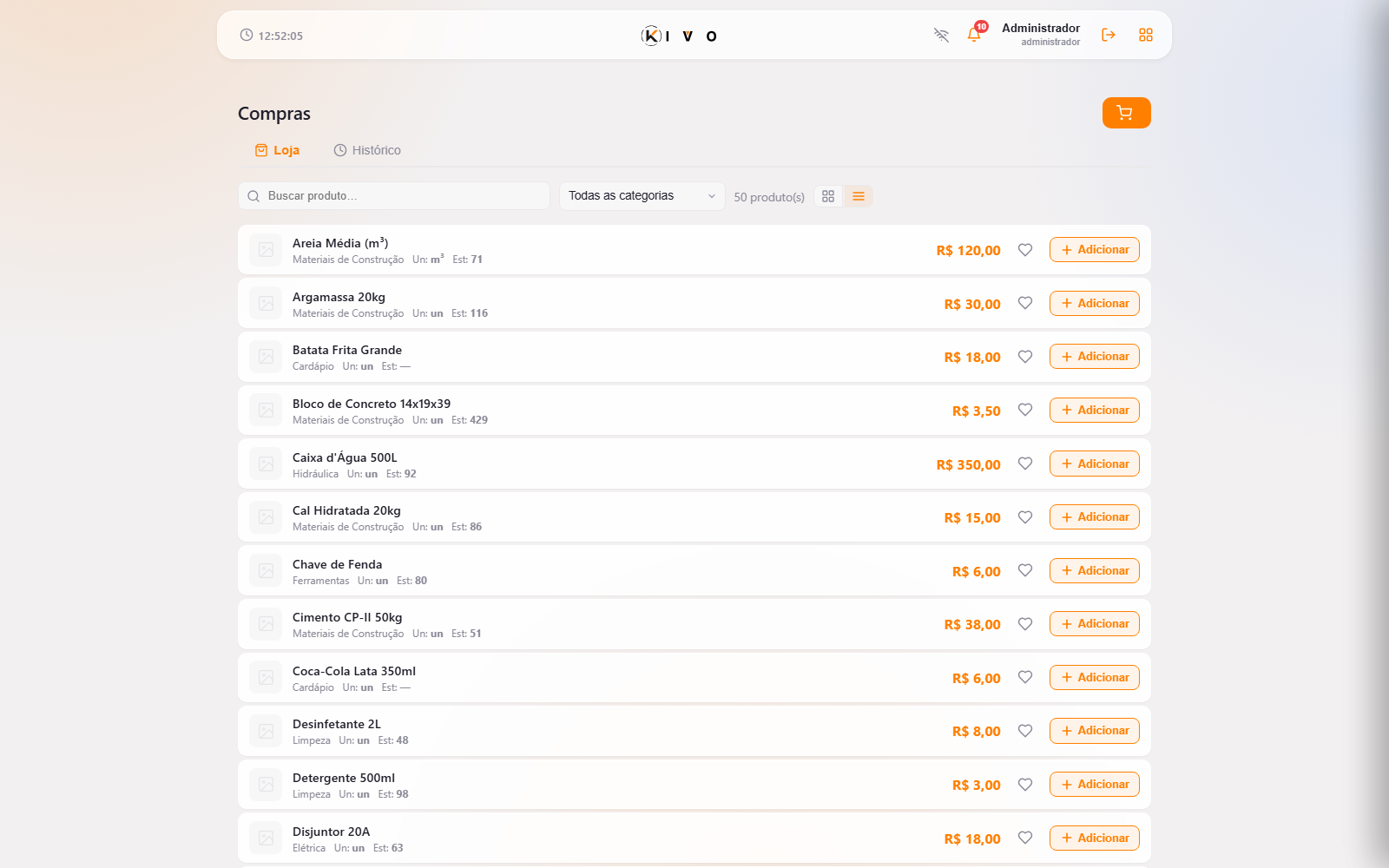This screenshot has width=1389, height=868.
Task: Log out using the exit icon
Action: pos(1109,35)
